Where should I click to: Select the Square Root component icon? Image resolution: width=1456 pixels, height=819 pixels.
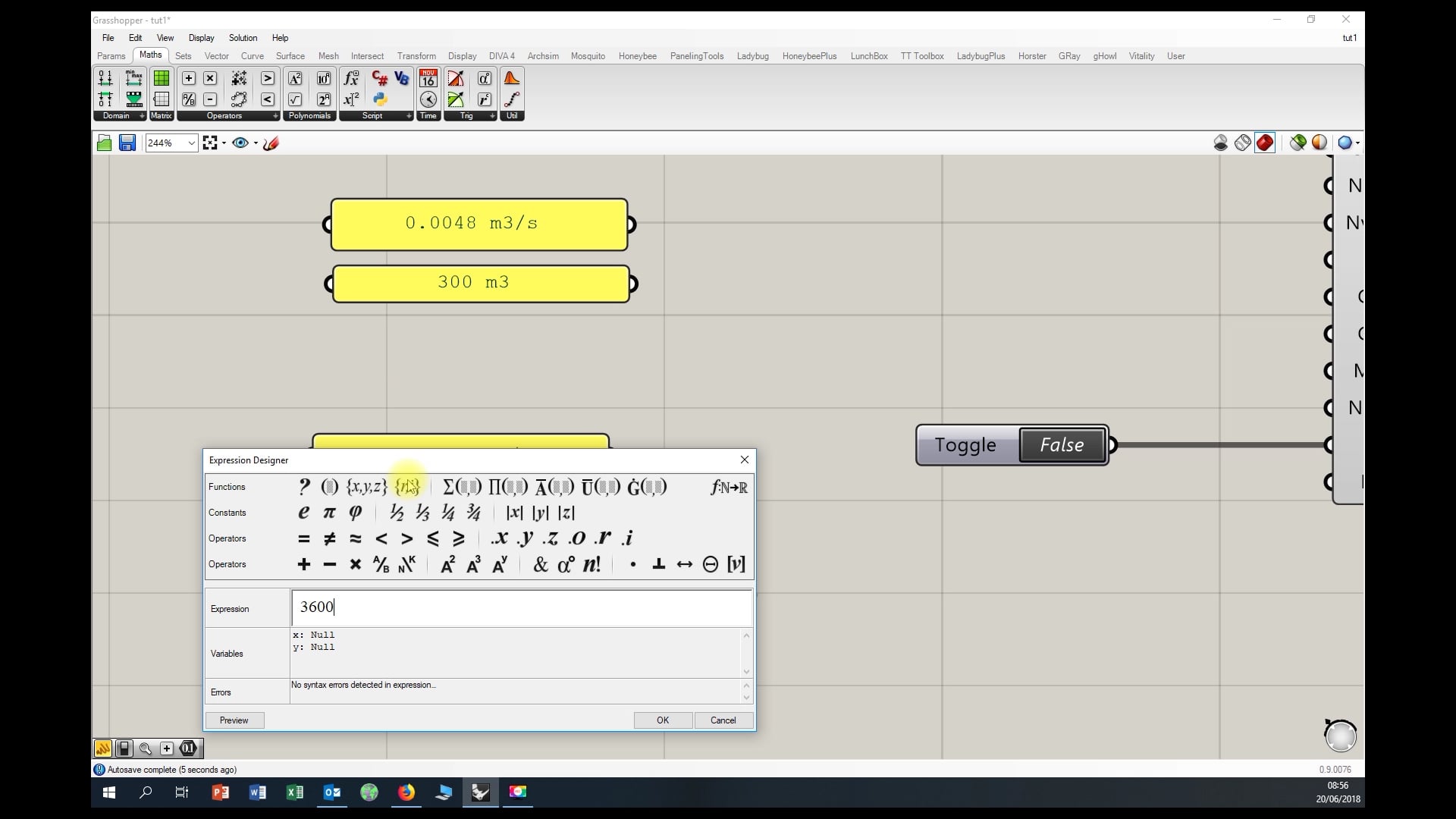pos(296,99)
